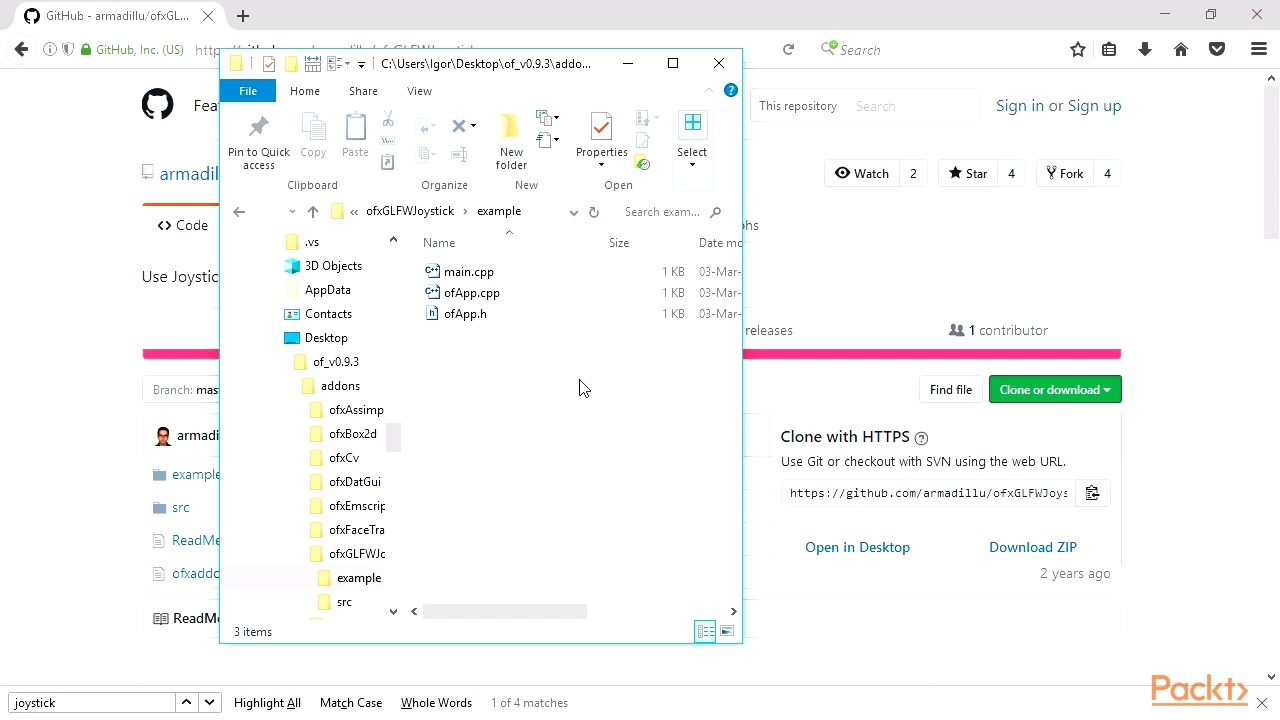Open Pocket icon in browser toolbar
This screenshot has width=1280, height=720.
click(x=1217, y=49)
